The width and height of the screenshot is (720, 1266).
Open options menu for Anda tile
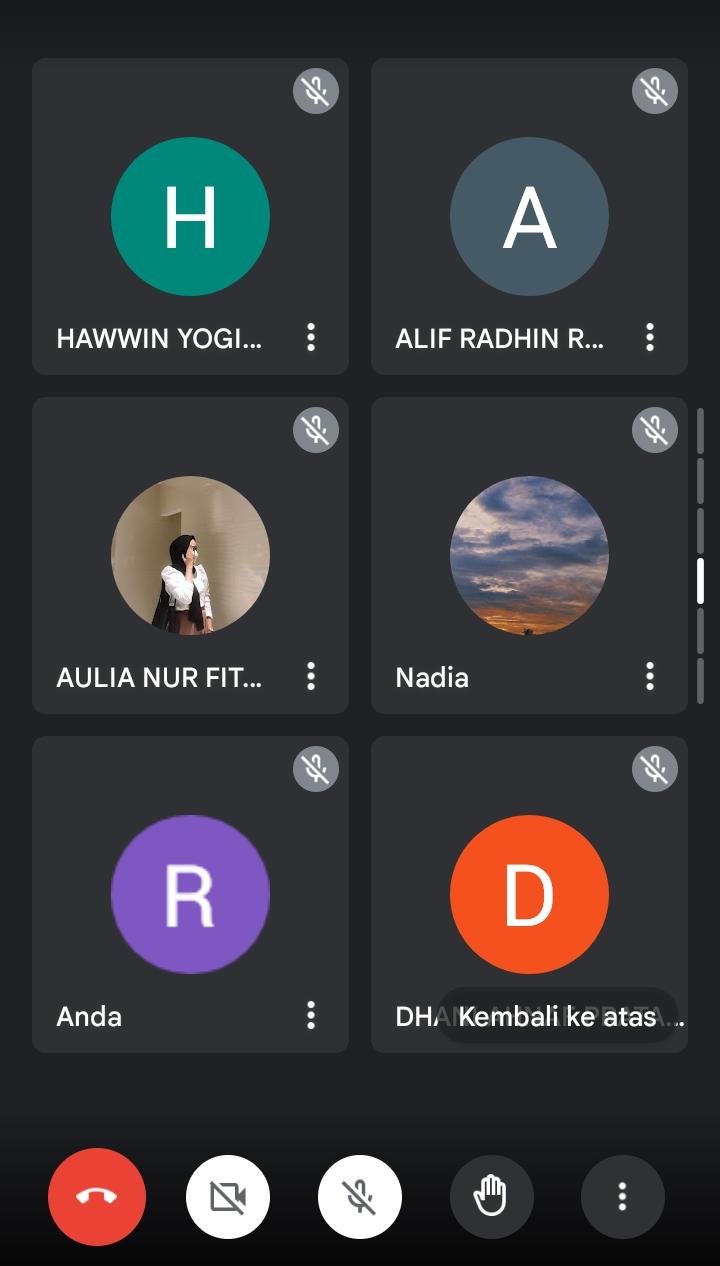311,1015
